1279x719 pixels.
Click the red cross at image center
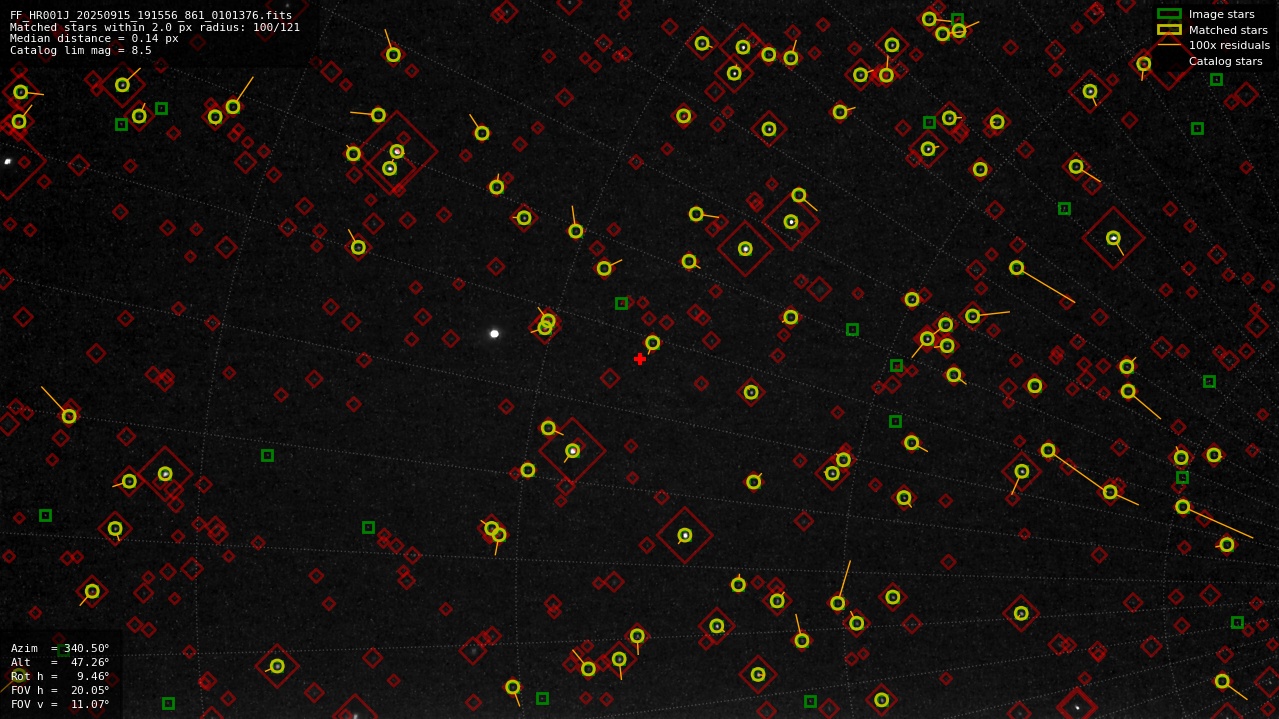point(640,359)
